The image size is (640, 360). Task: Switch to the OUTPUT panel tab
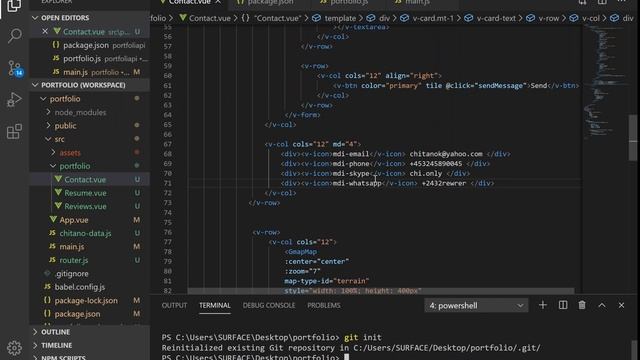(174, 305)
